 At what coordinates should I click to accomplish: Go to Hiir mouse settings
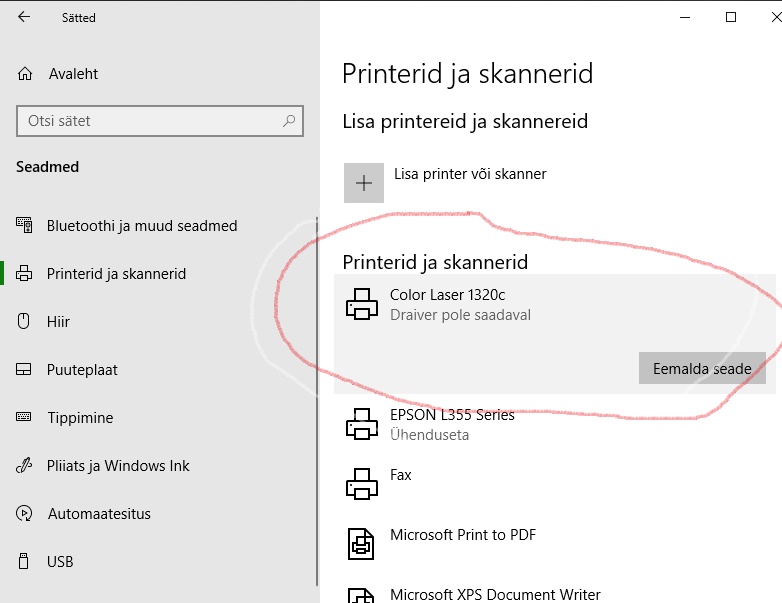click(58, 322)
